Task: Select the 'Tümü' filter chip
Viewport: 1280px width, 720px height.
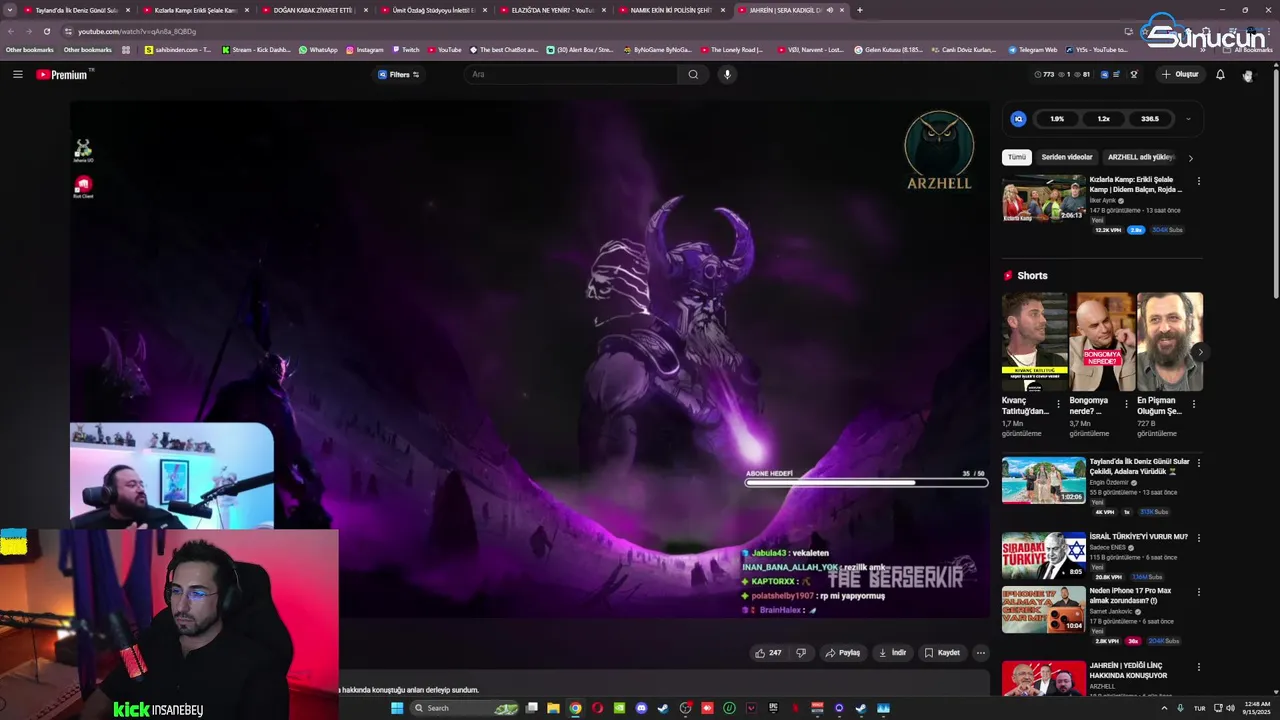Action: 1017,157
